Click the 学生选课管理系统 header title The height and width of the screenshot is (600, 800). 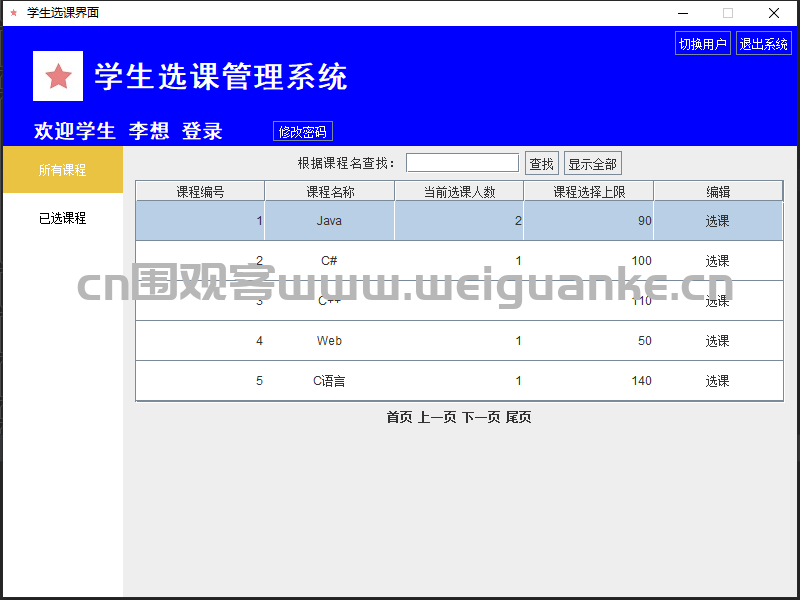tap(221, 77)
